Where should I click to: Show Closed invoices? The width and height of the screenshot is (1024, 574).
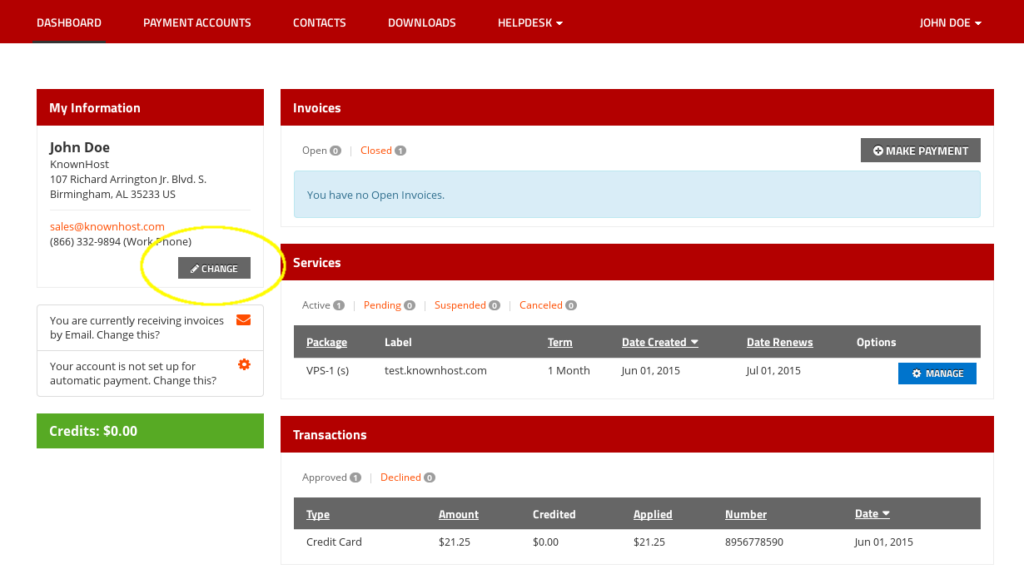(383, 150)
